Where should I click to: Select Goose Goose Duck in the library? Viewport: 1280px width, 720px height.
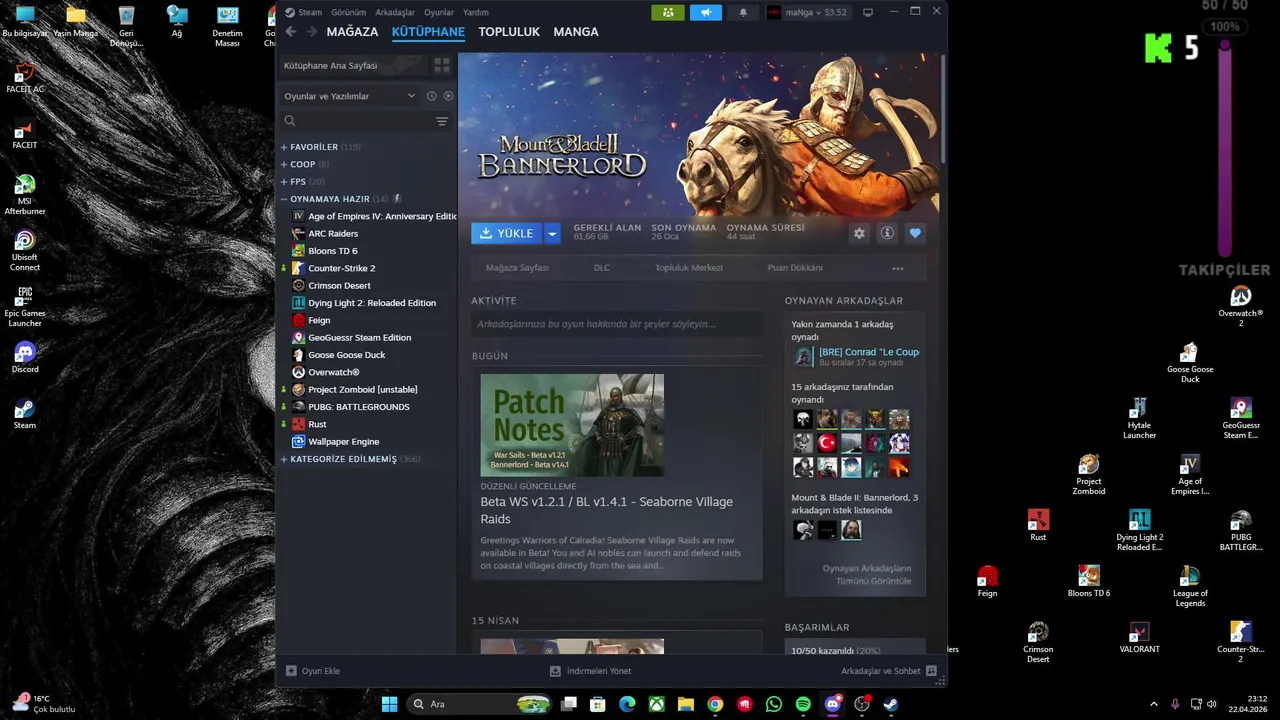tap(338, 355)
